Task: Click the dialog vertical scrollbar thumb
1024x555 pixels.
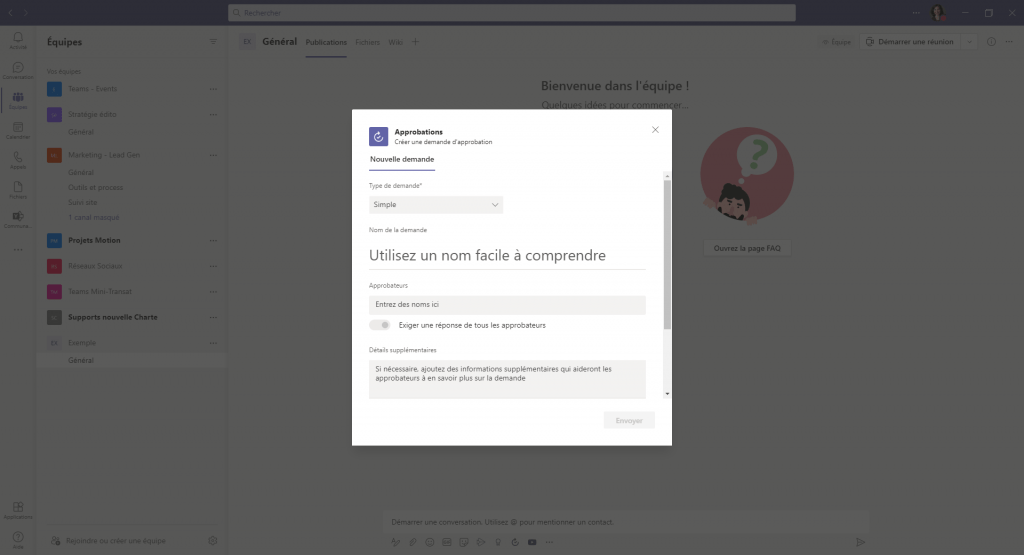Action: click(x=667, y=255)
